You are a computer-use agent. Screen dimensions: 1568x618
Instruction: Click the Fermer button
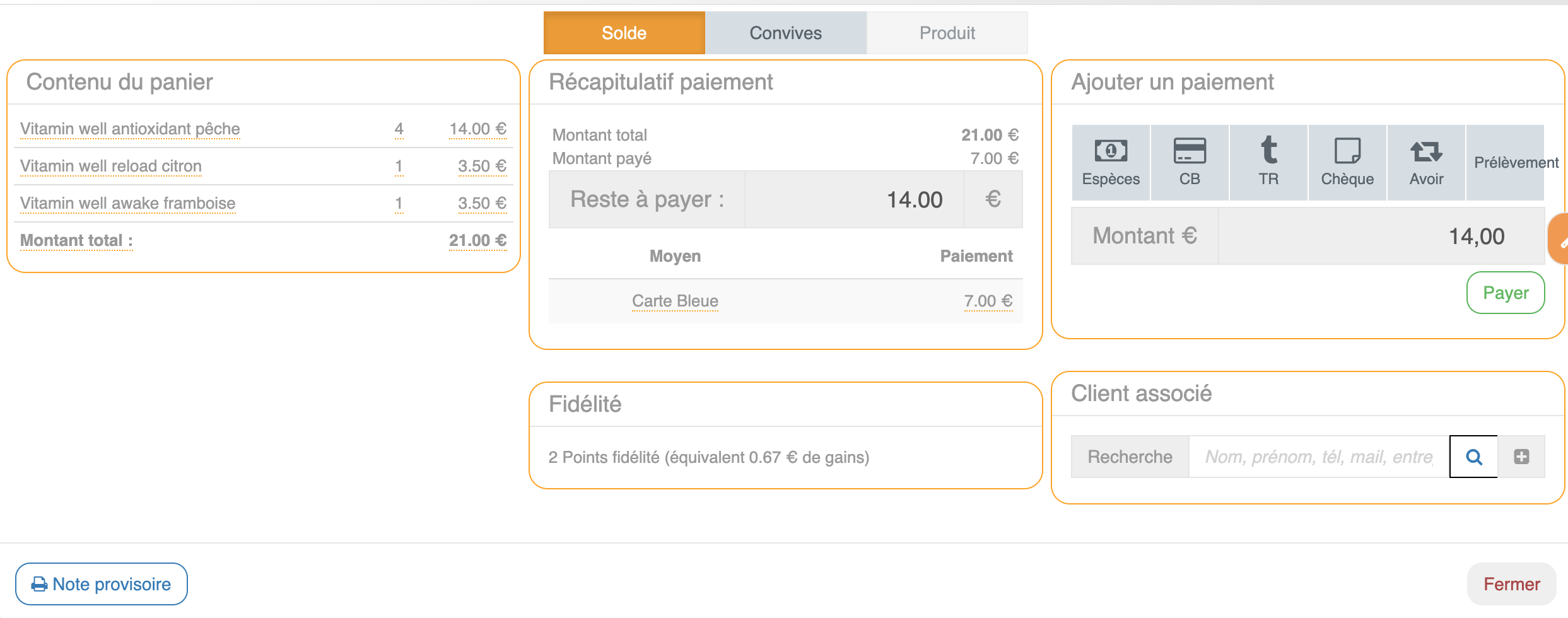1511,584
